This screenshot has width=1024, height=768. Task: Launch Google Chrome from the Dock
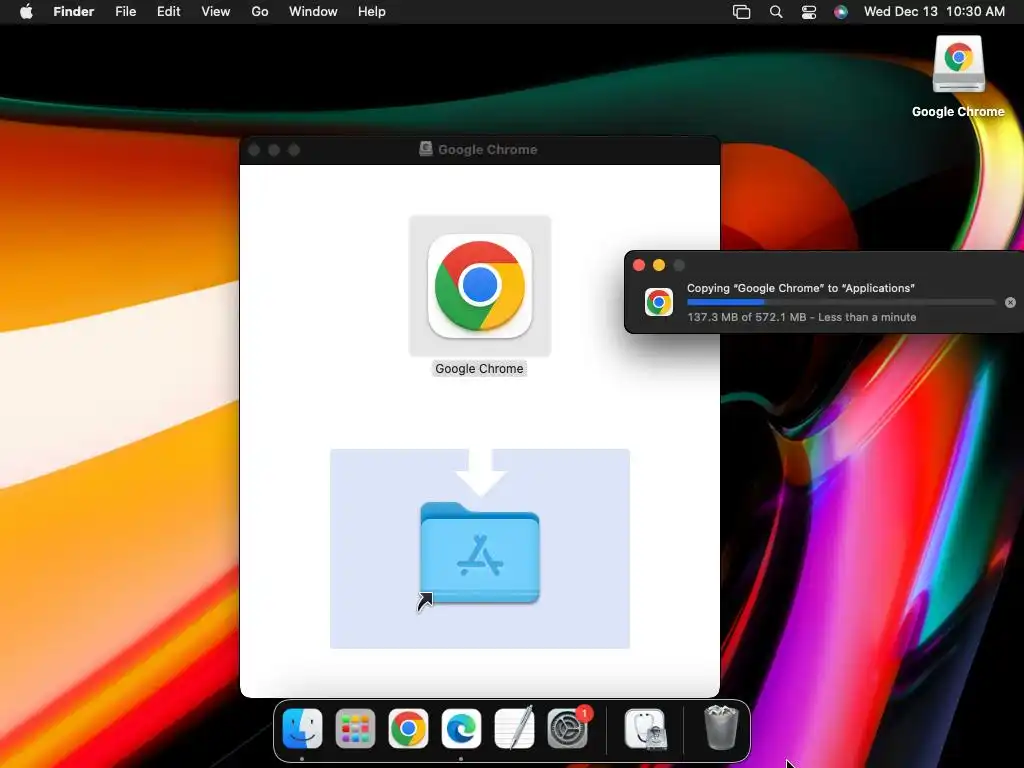(x=408, y=728)
